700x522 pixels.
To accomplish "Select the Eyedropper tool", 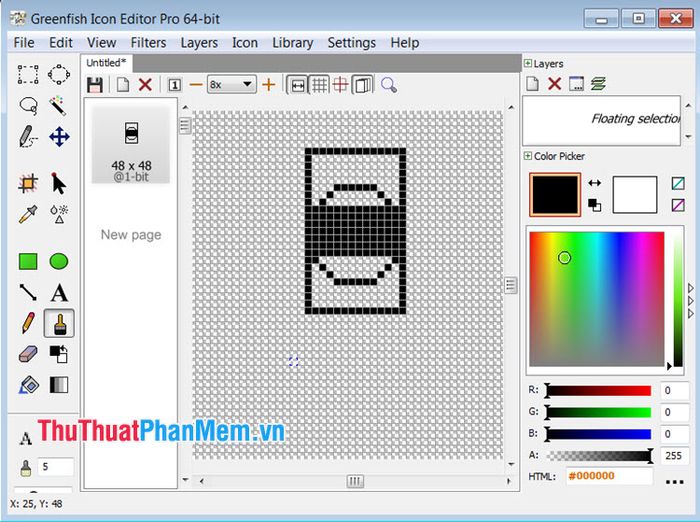I will click(x=28, y=214).
